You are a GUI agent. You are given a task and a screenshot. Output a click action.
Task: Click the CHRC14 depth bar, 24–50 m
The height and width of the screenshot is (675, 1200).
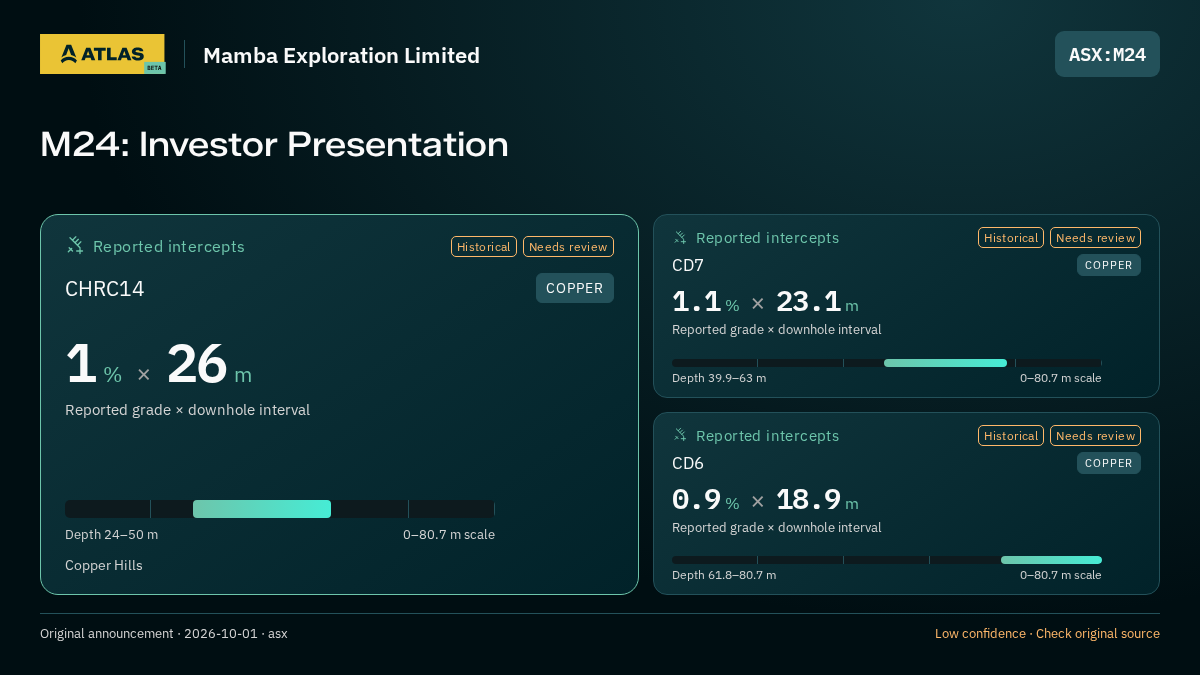[280, 509]
